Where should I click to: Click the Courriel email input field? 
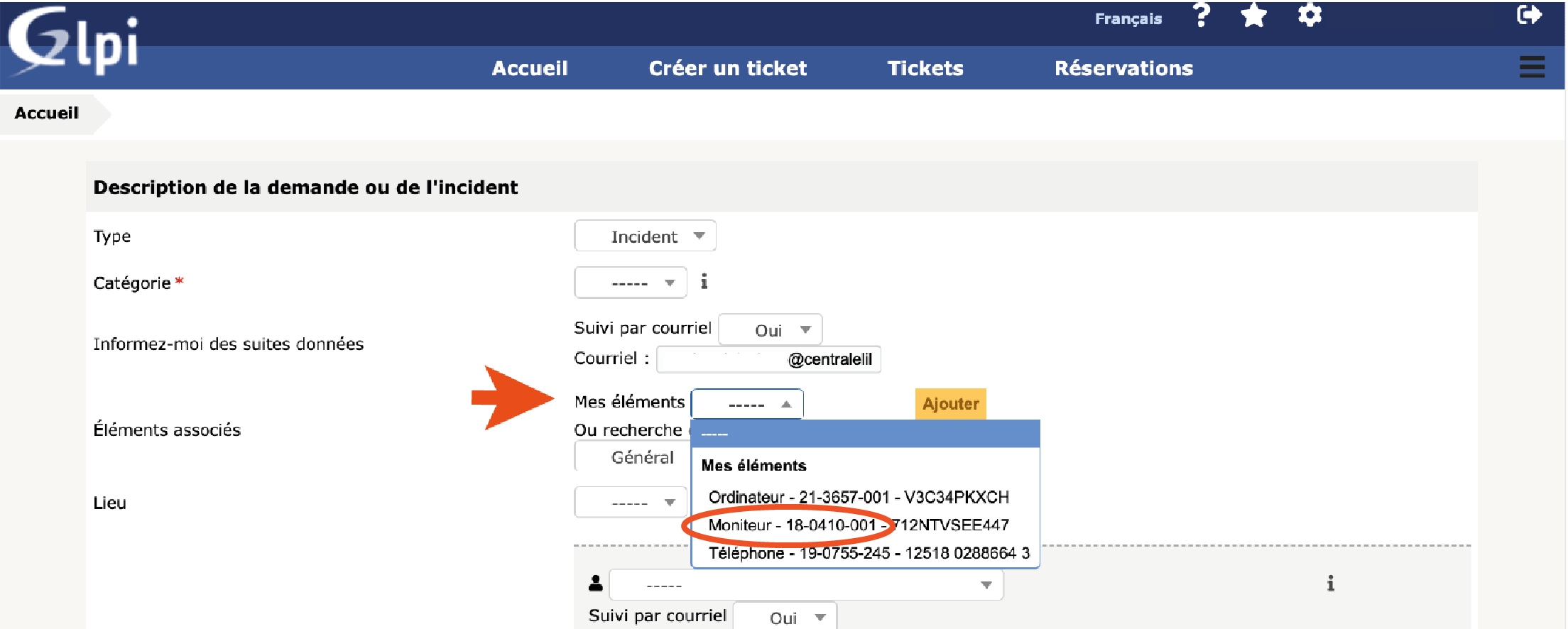click(x=768, y=359)
